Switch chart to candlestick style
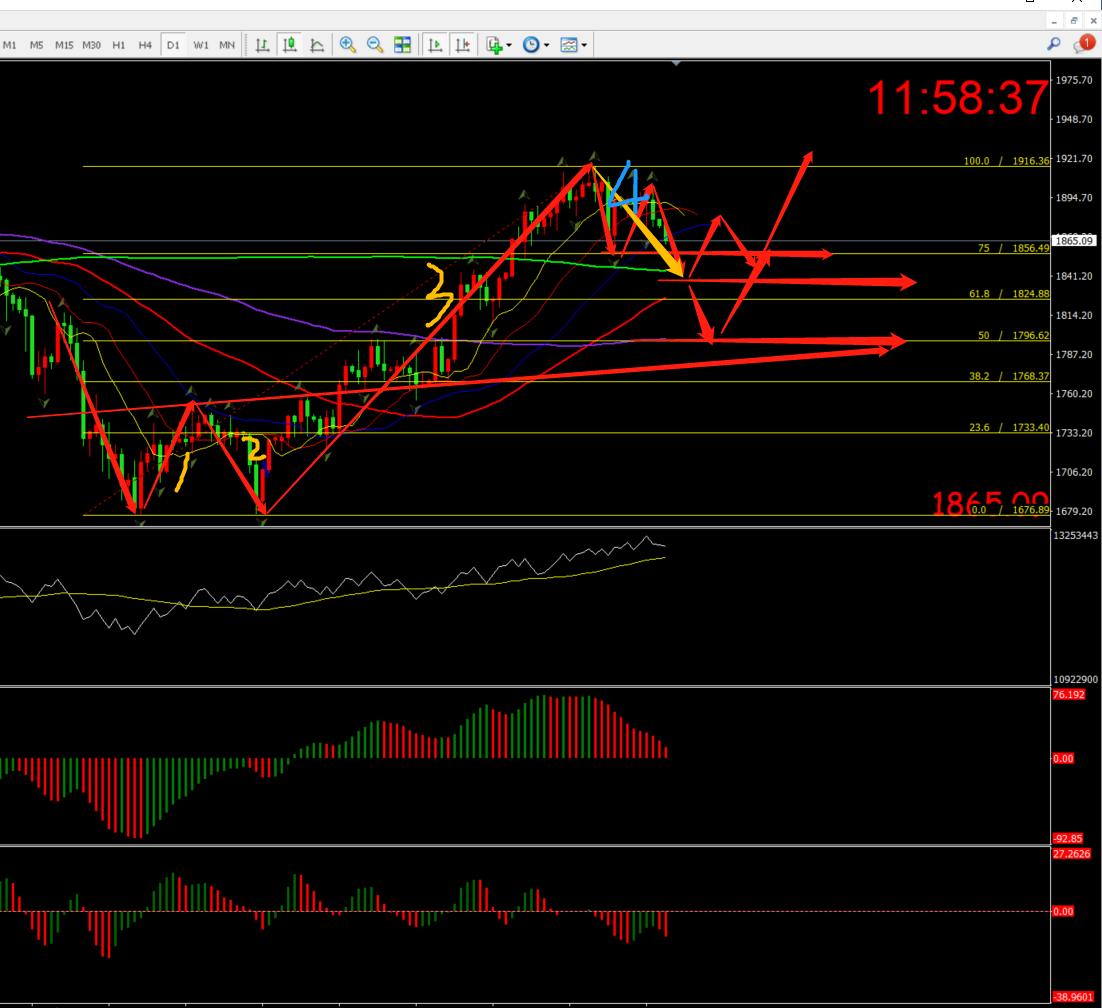 [x=290, y=45]
